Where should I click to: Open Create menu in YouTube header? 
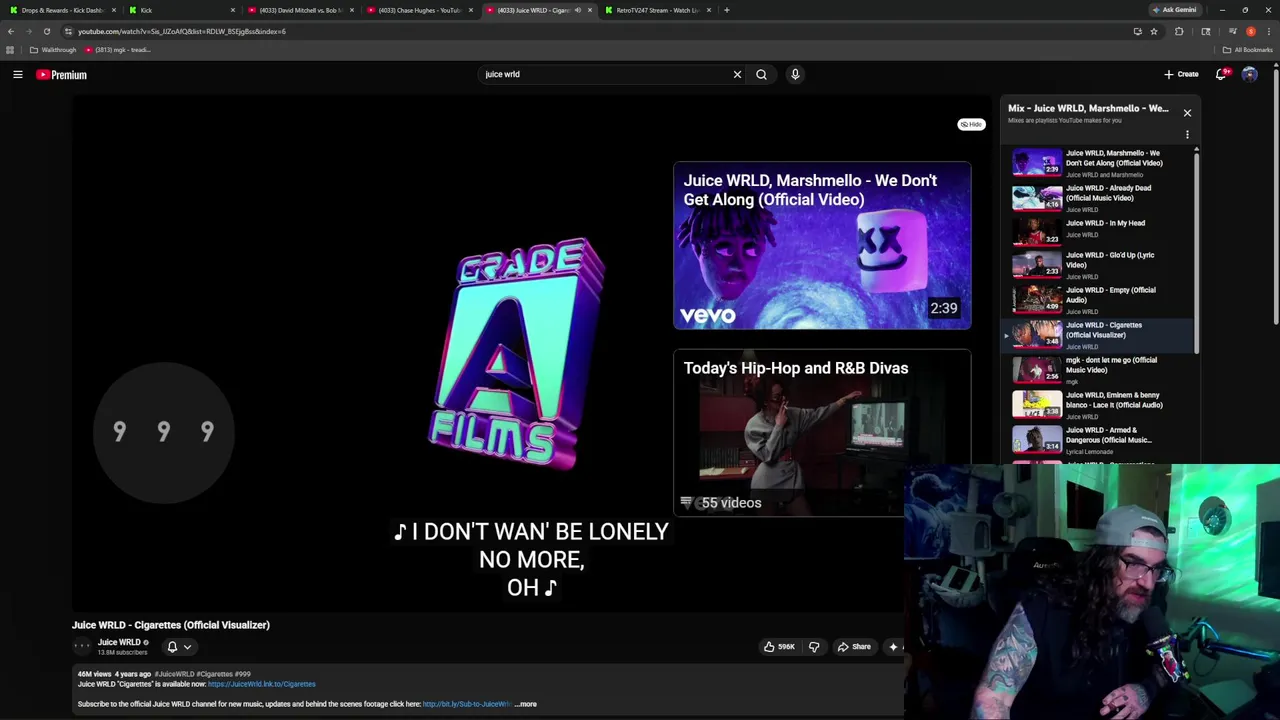click(x=1181, y=74)
